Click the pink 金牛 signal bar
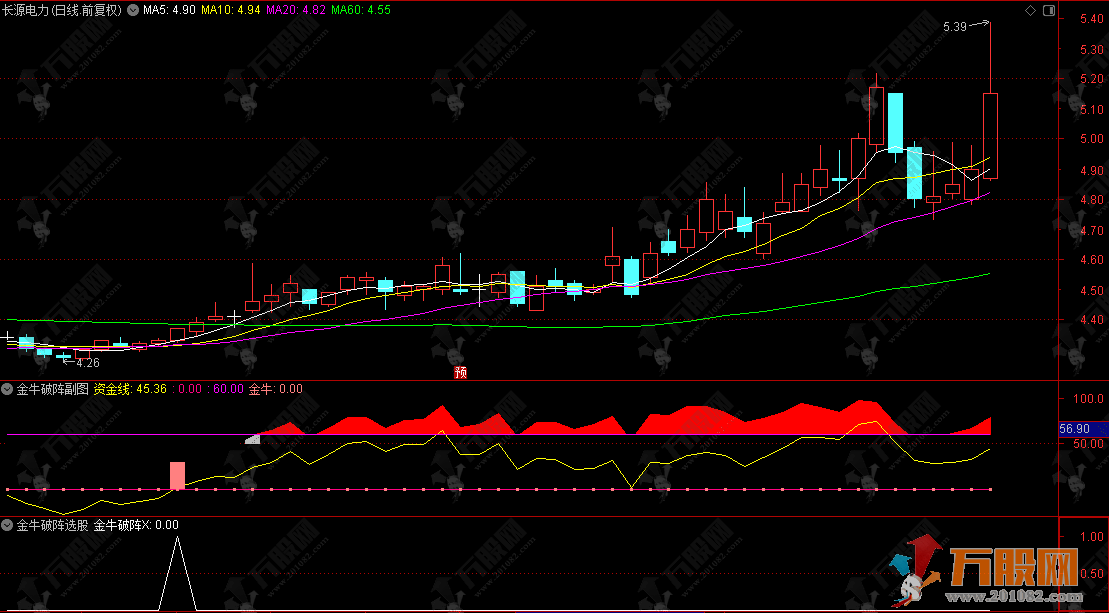The height and width of the screenshot is (613, 1109). click(177, 475)
